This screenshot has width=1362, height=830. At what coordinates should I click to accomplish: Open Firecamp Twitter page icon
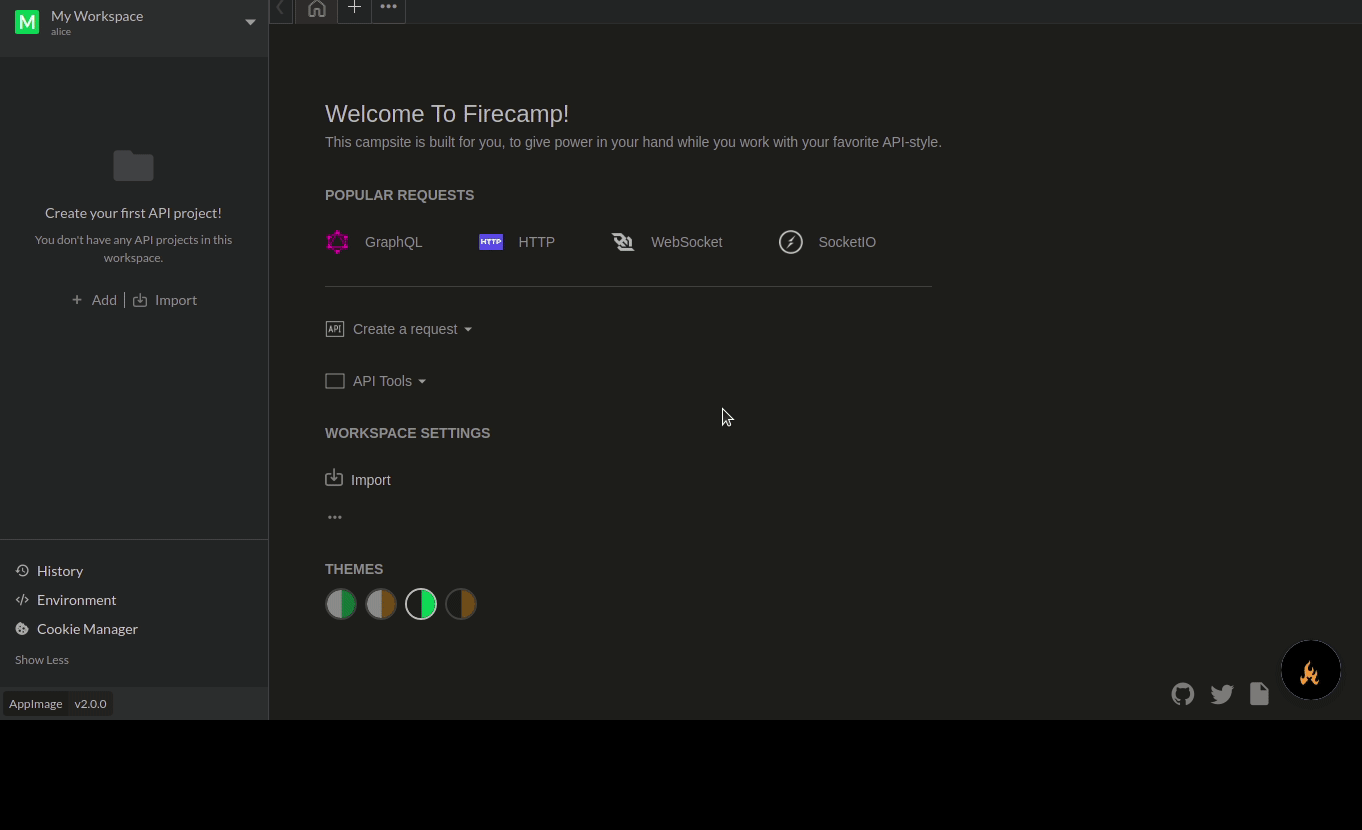tap(1222, 694)
